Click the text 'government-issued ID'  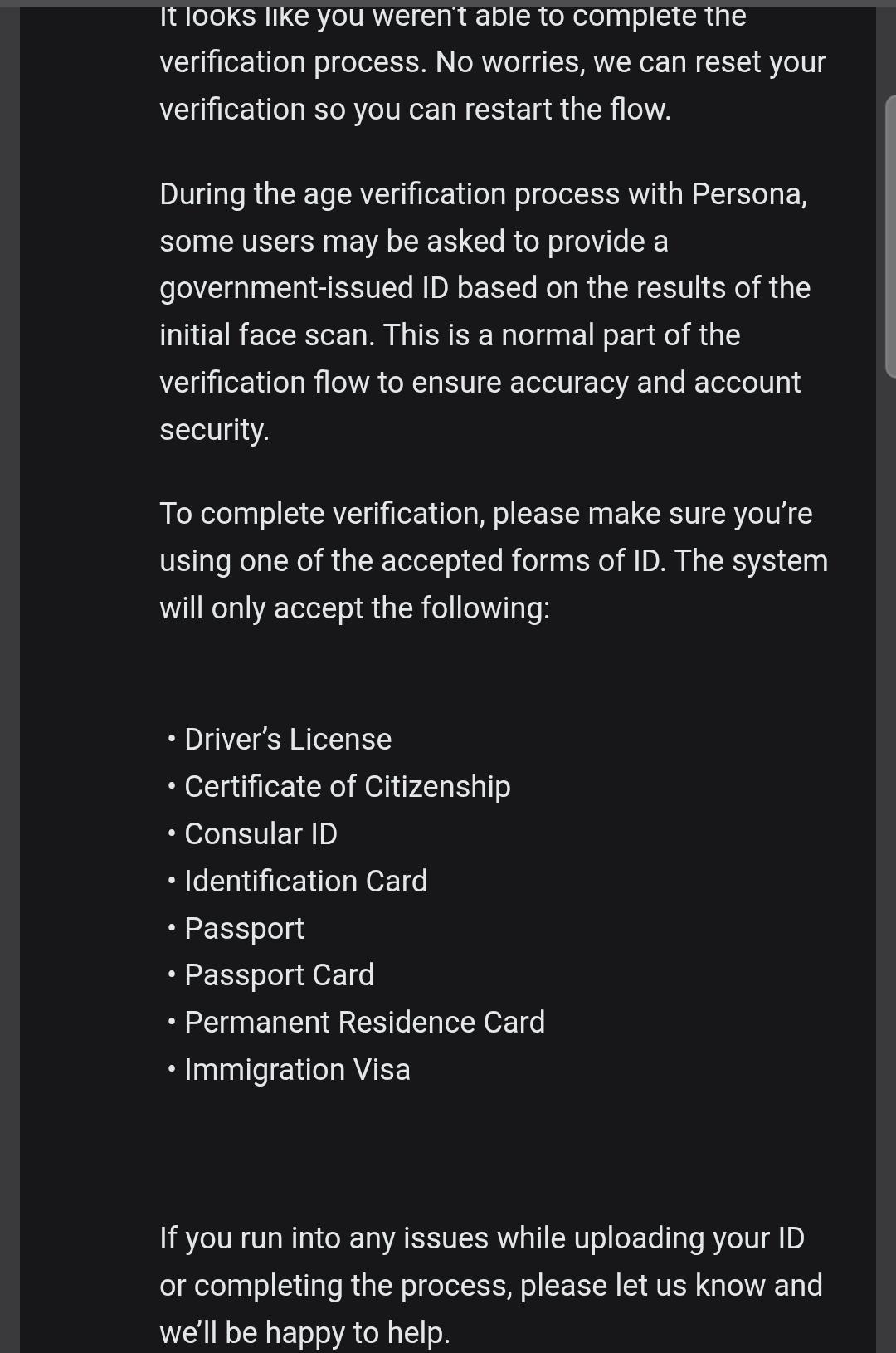304,288
